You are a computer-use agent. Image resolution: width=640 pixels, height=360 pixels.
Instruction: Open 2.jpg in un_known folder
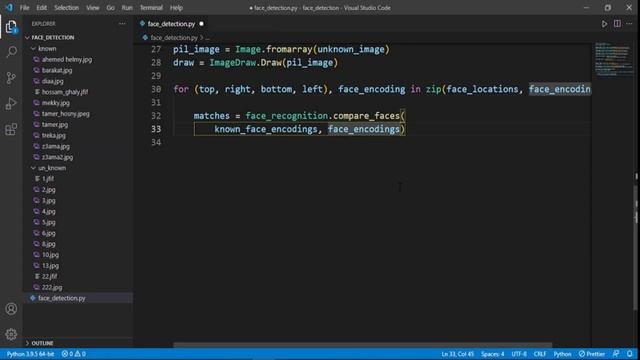click(x=48, y=189)
